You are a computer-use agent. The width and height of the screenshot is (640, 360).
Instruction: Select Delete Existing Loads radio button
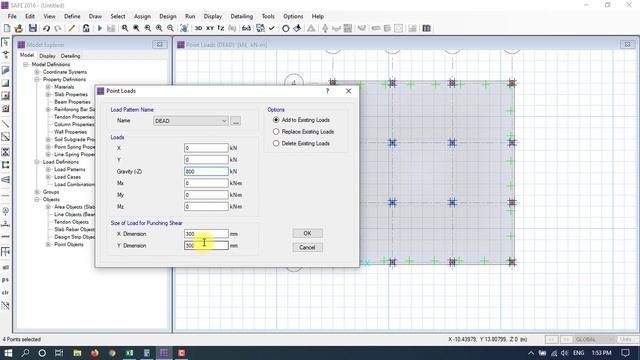pyautogui.click(x=276, y=144)
